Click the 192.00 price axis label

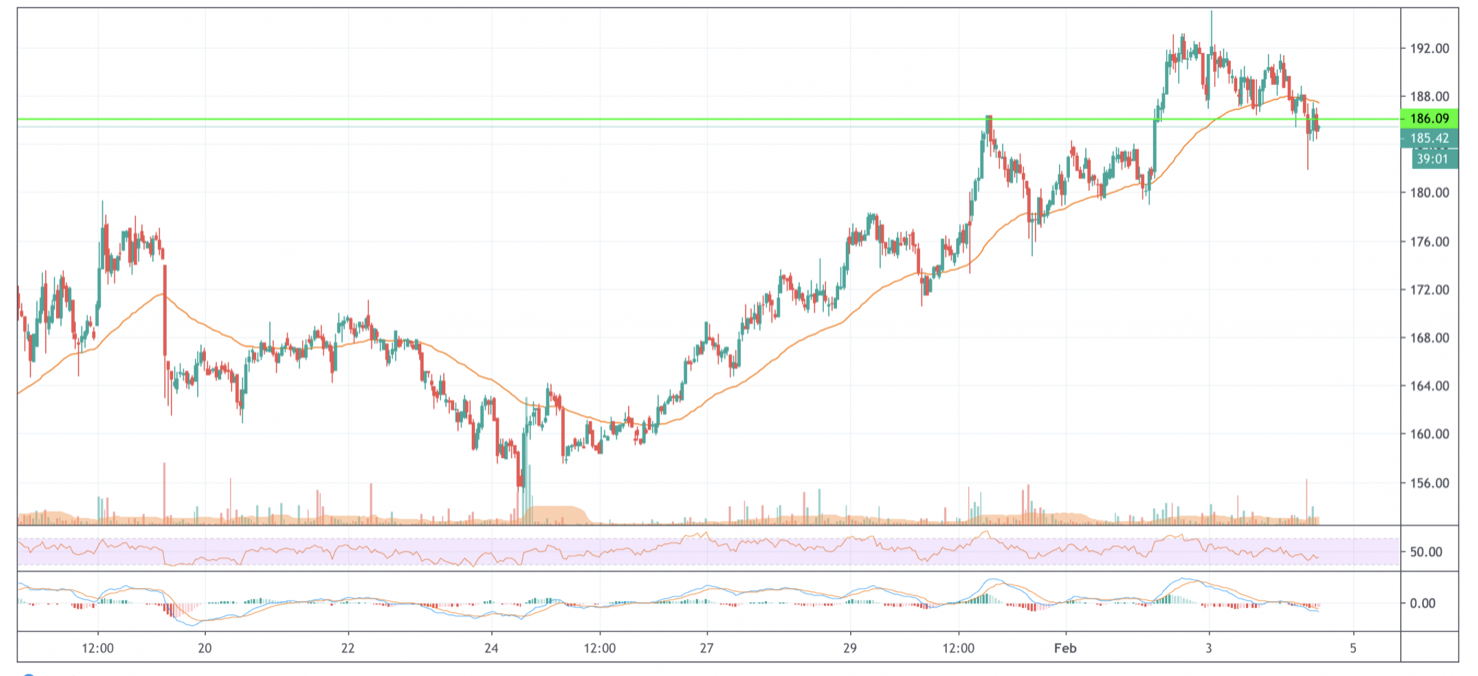(x=1433, y=48)
